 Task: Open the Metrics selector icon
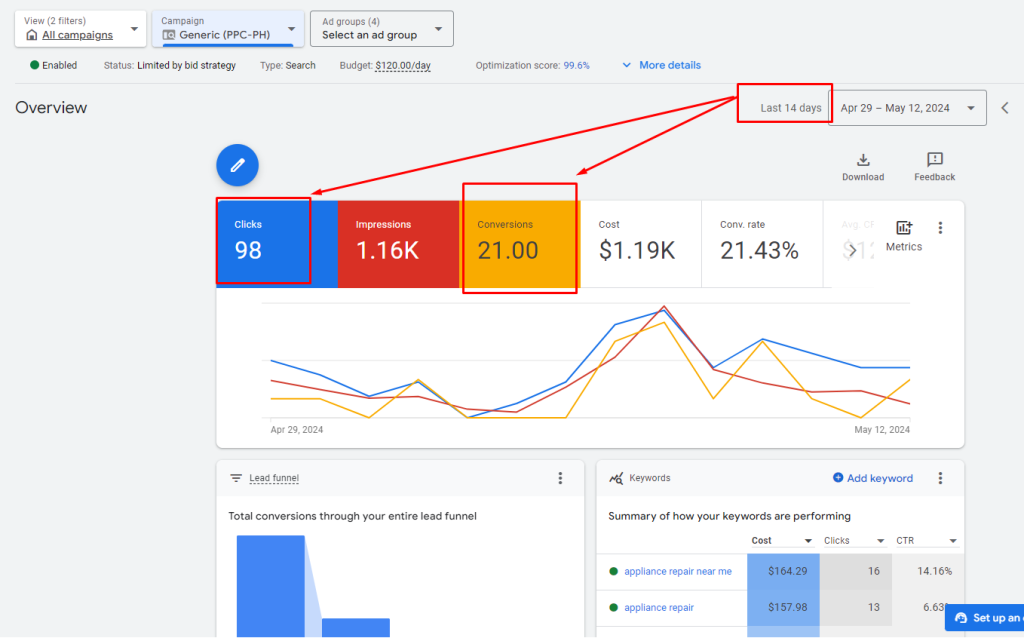click(904, 229)
